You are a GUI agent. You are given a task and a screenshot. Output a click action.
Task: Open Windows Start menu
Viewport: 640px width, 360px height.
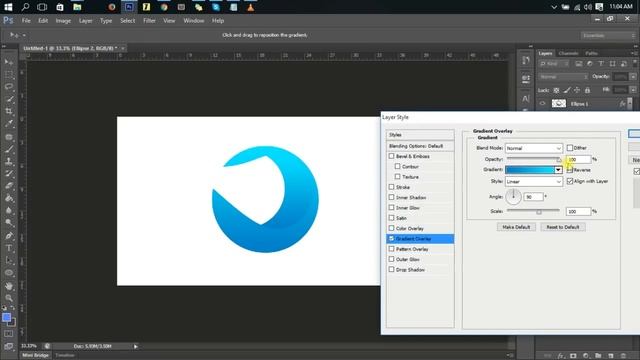[8, 7]
